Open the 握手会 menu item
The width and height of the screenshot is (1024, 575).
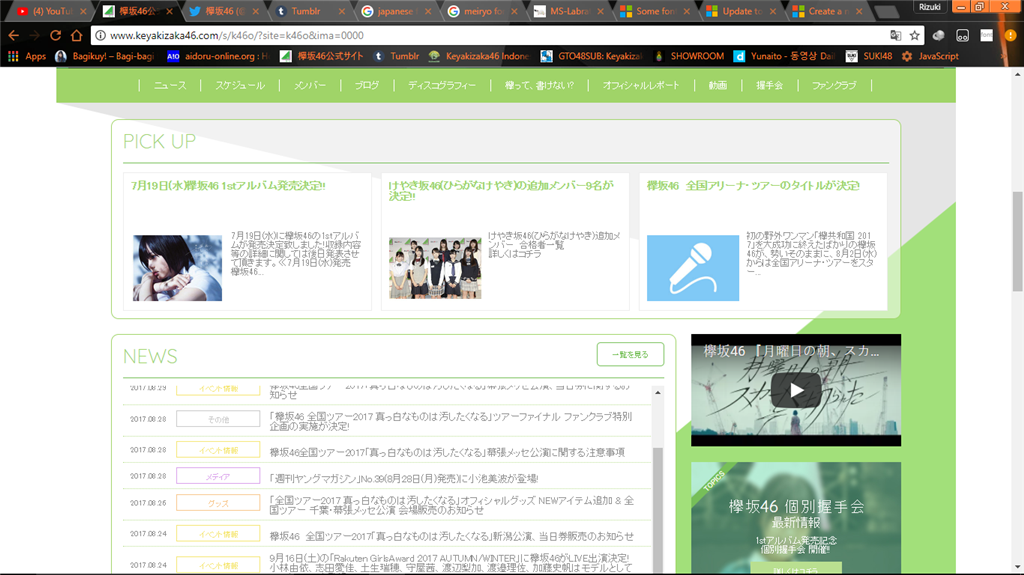point(769,85)
